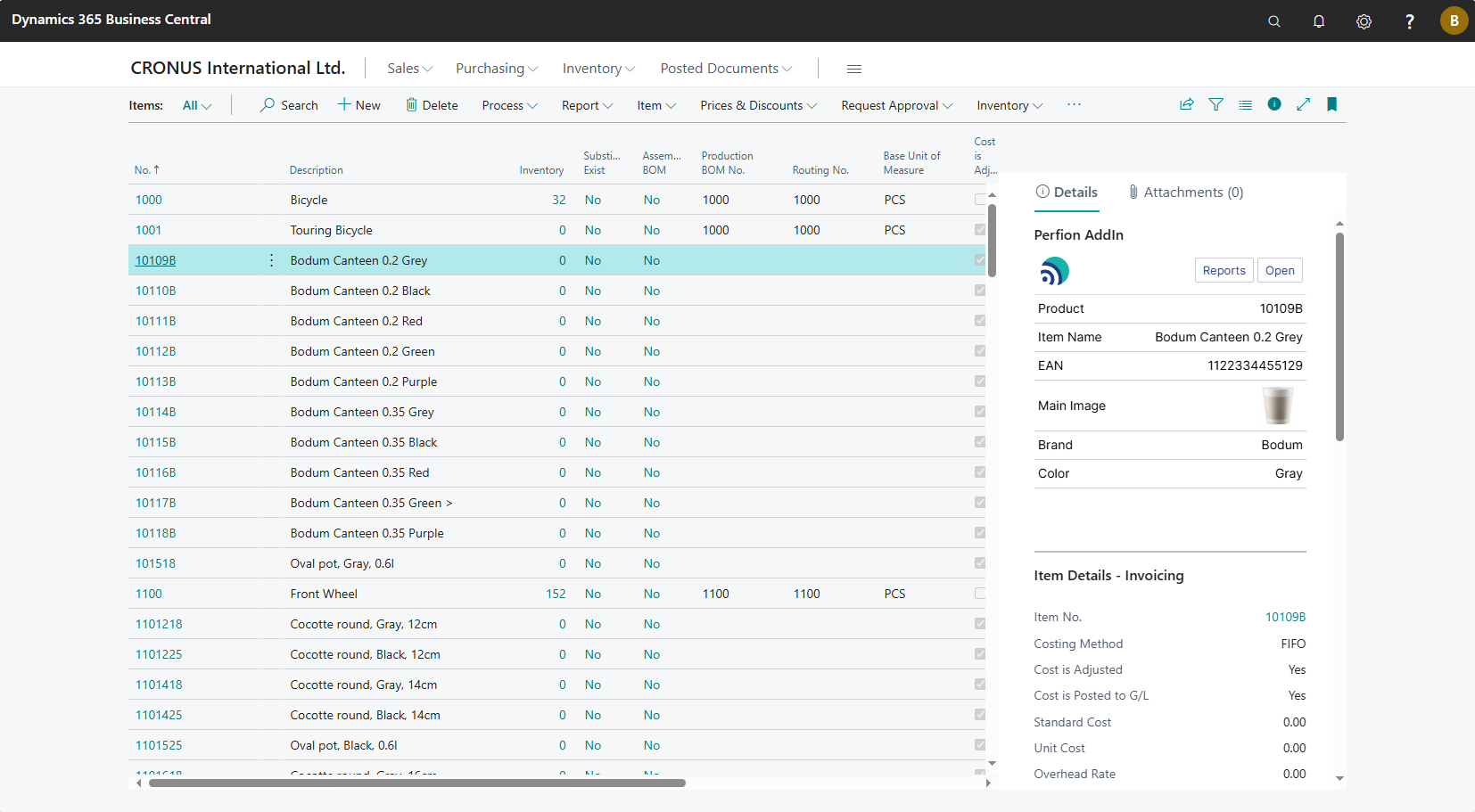Click the vertical scrollbar of the items list
Image resolution: width=1475 pixels, height=812 pixels.
pos(992,241)
